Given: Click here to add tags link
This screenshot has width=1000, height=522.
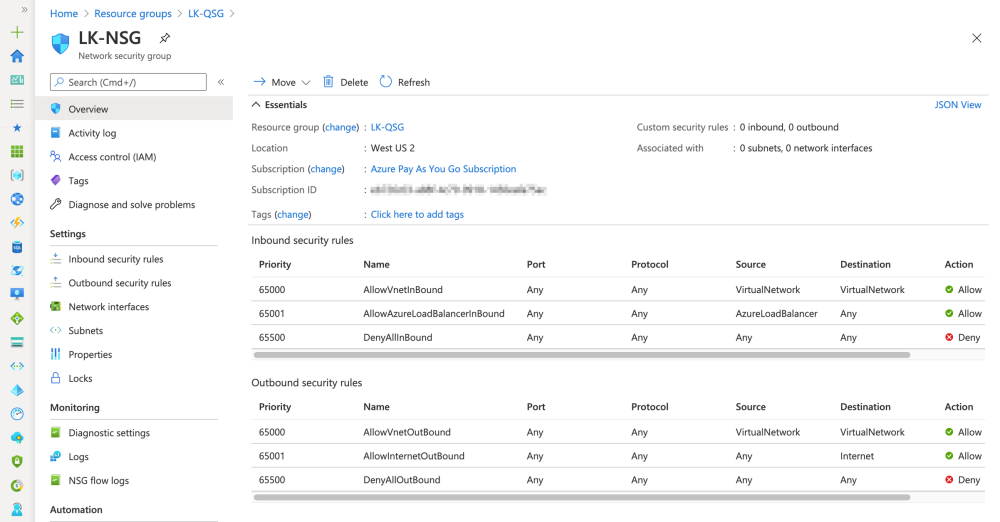Looking at the screenshot, I should click(417, 214).
